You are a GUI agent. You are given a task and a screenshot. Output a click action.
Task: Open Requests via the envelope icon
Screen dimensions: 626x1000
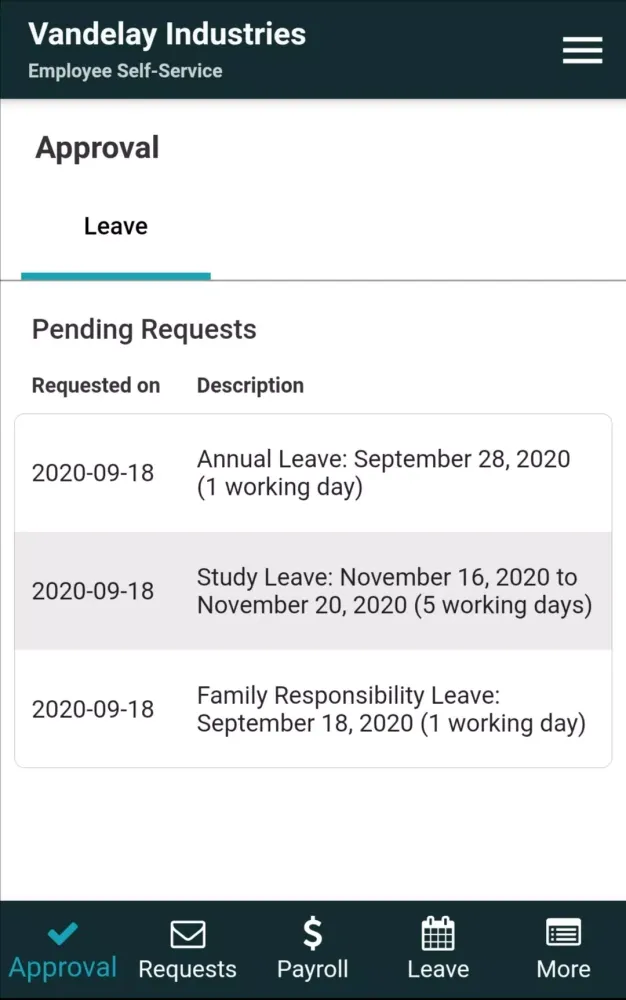click(x=187, y=934)
